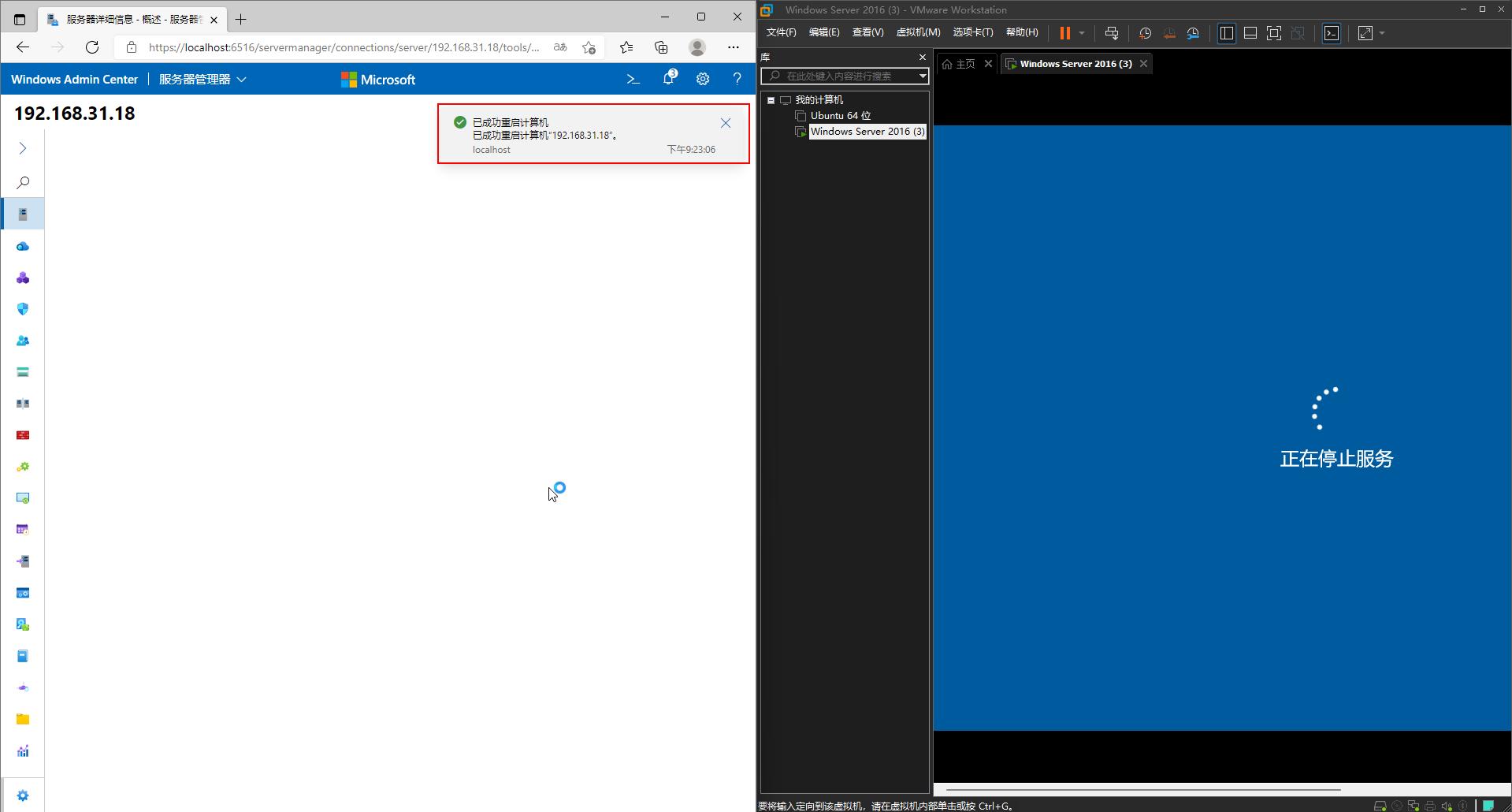
Task: Open VMware power options dropdown arrow
Action: tap(1082, 33)
